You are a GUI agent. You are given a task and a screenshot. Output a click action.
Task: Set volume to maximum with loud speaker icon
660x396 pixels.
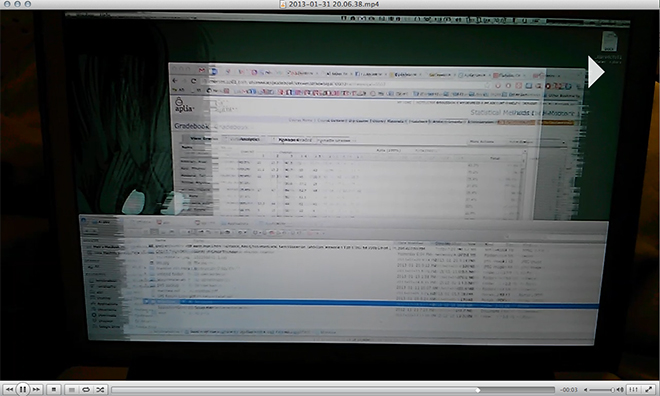pyautogui.click(x=620, y=390)
